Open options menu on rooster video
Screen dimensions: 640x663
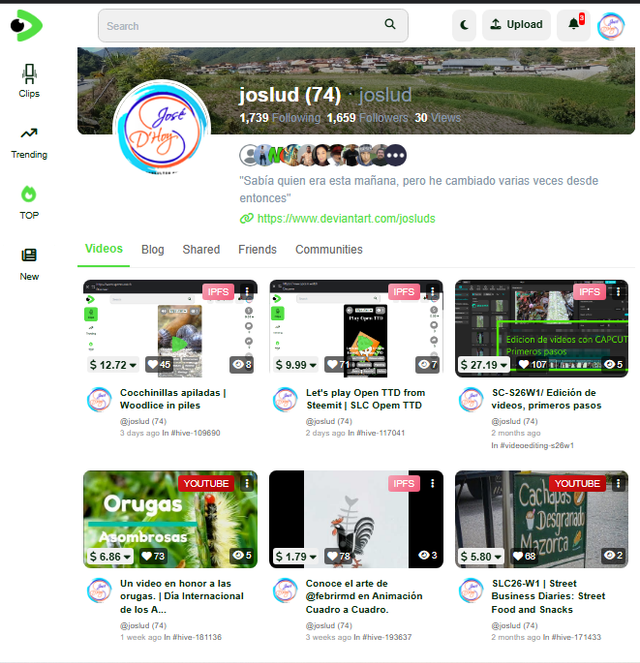point(432,483)
